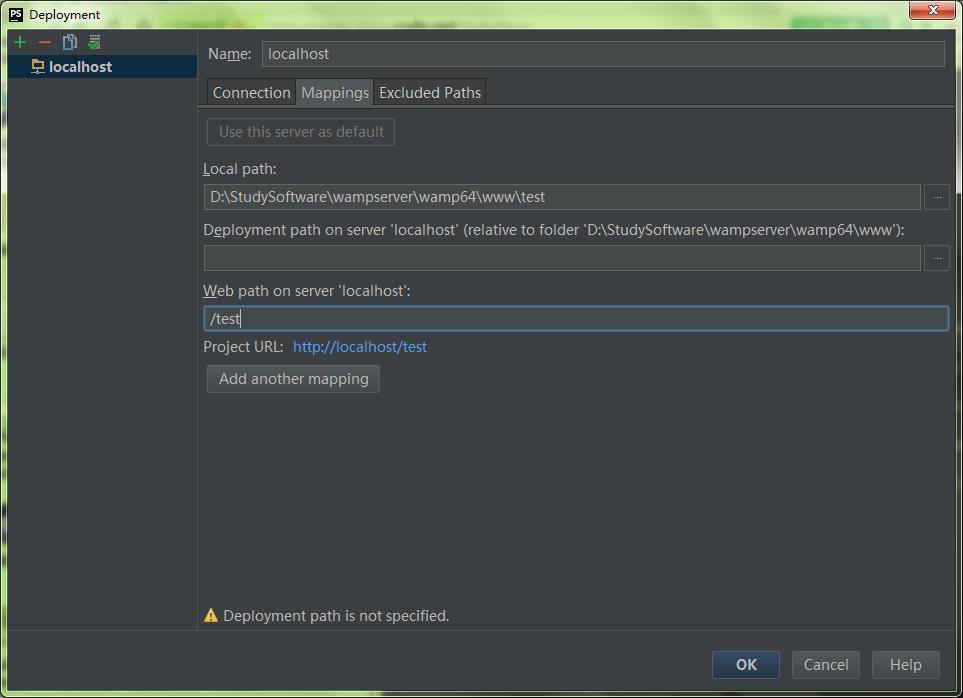Viewport: 963px width, 698px height.
Task: Click the 'Local path:' label
Action: tap(240, 169)
